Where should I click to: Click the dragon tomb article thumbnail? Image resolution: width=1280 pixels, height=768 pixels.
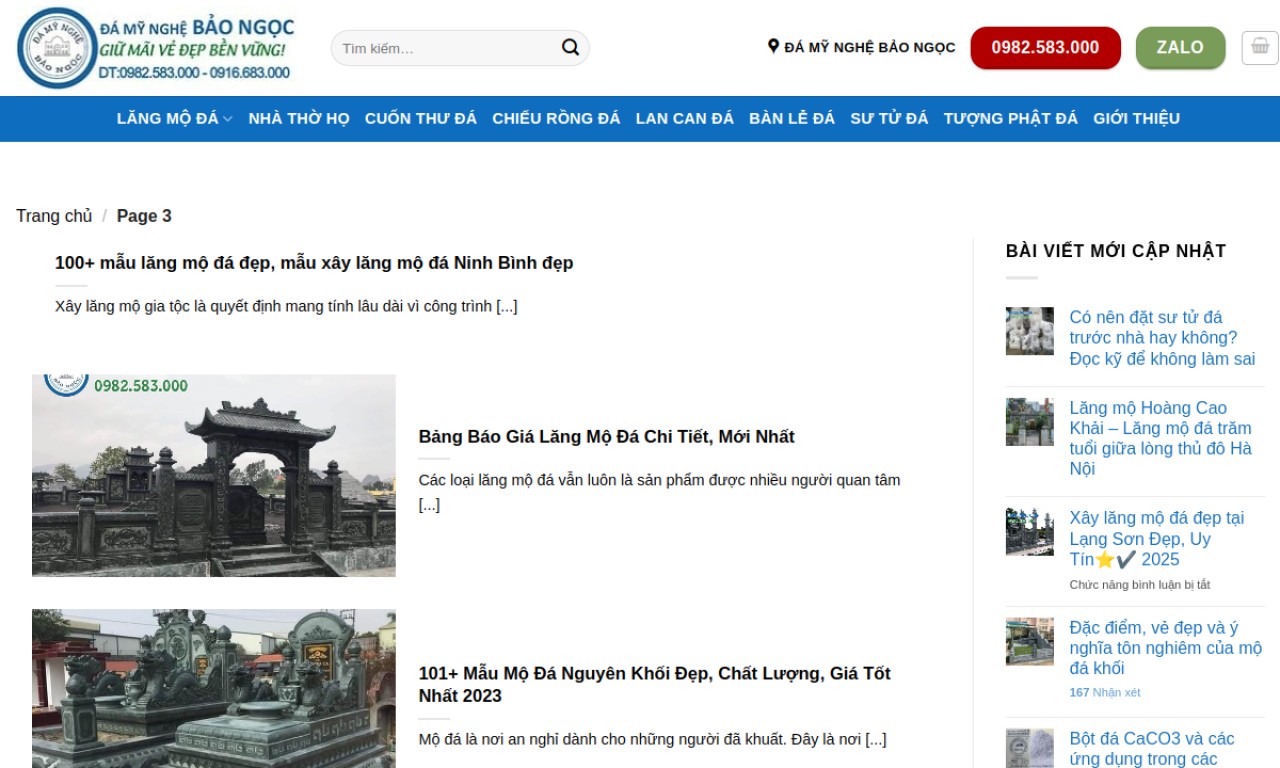(214, 689)
